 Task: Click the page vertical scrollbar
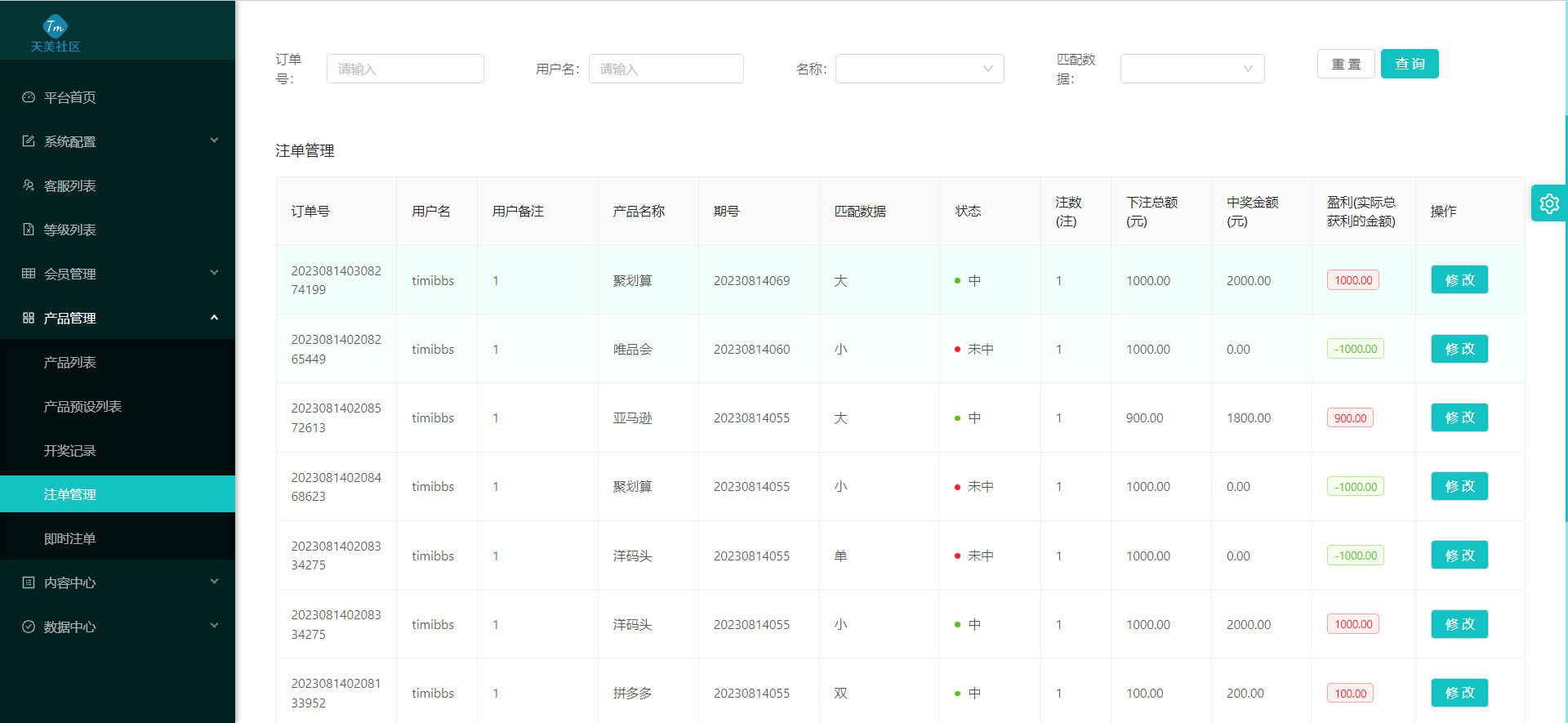(1566, 319)
